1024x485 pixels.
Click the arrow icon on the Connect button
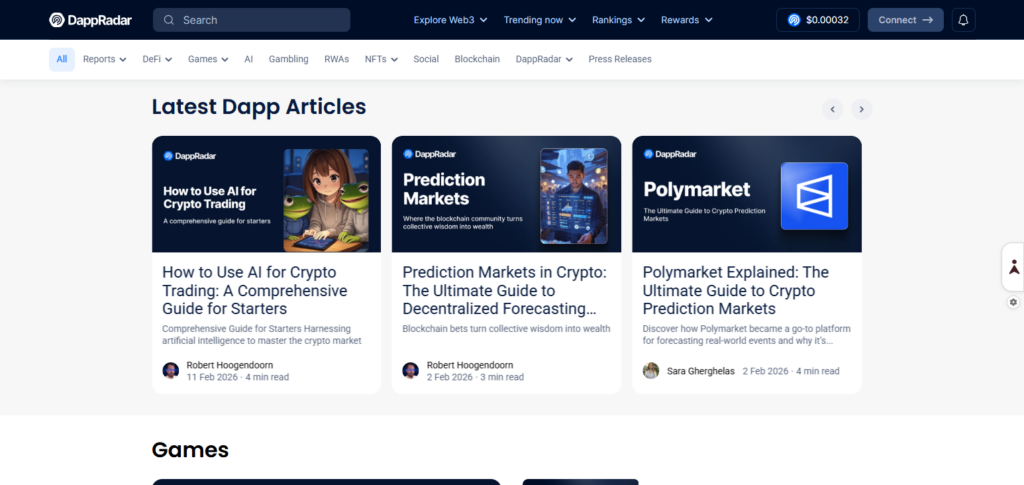[x=927, y=20]
